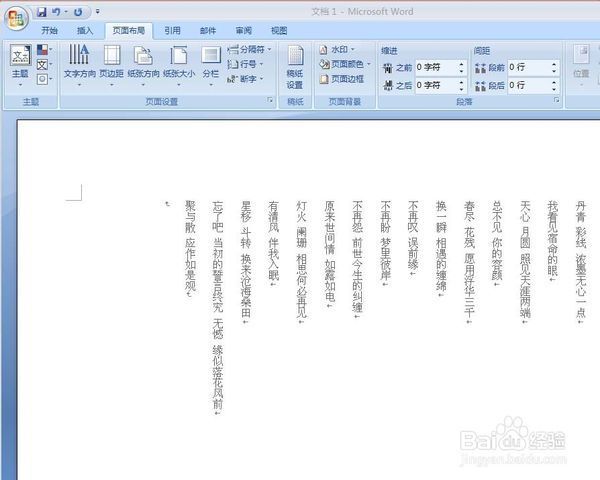Click the vertical line 总不见 你的容颜

point(497,243)
